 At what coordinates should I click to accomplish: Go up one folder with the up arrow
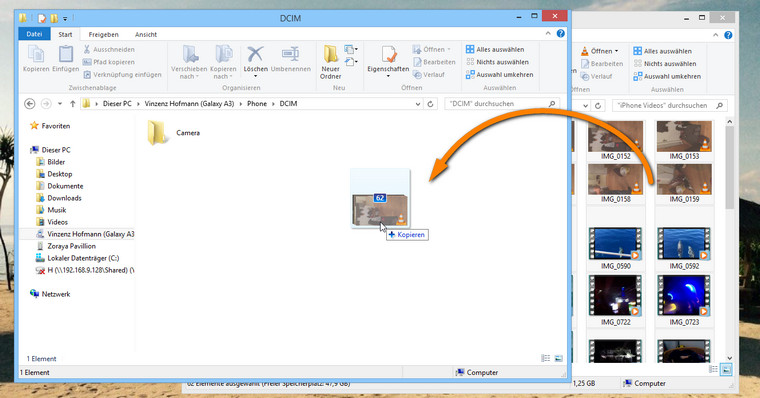click(73, 104)
